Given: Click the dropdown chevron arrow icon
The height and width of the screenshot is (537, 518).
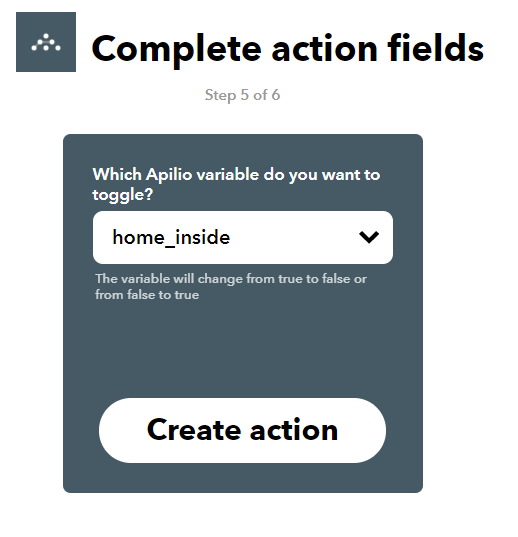Looking at the screenshot, I should [x=369, y=237].
